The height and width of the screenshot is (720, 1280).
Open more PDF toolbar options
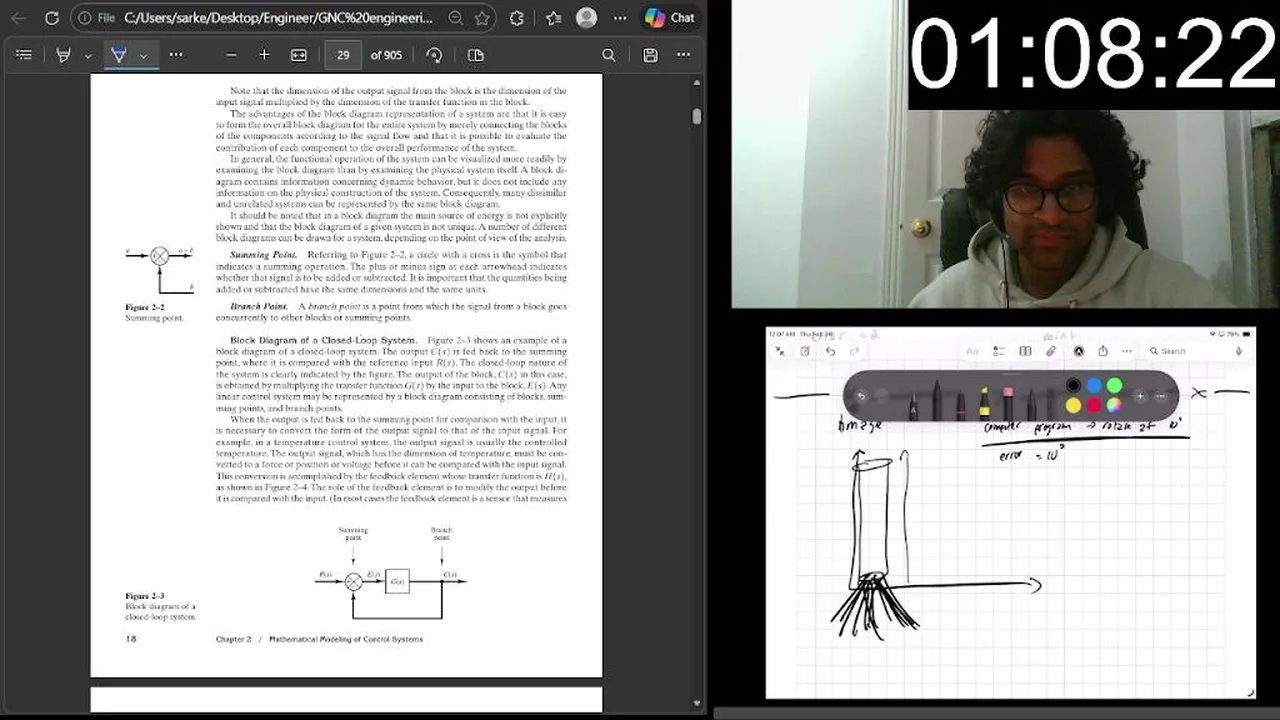point(683,55)
